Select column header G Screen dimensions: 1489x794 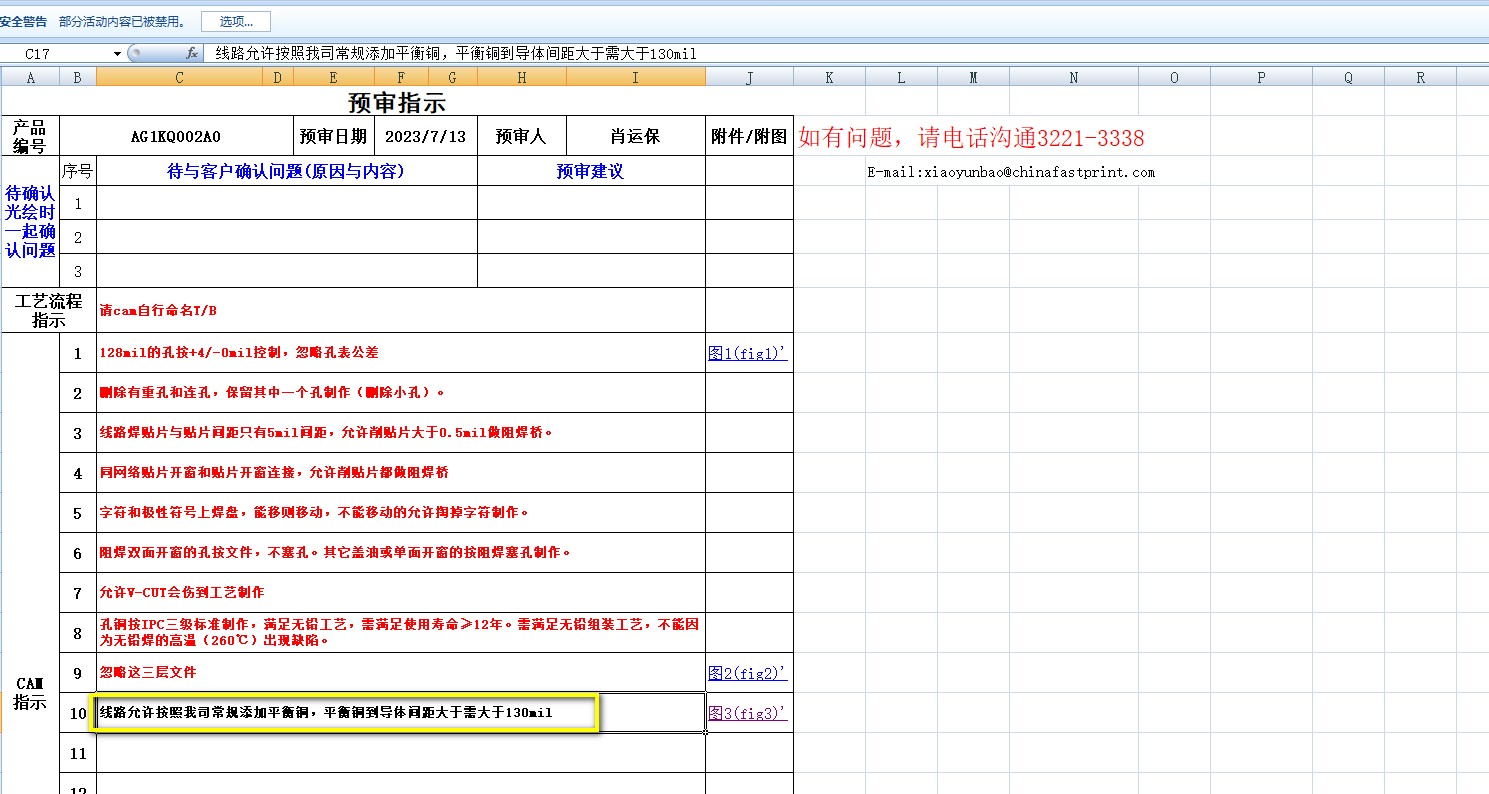coord(452,77)
